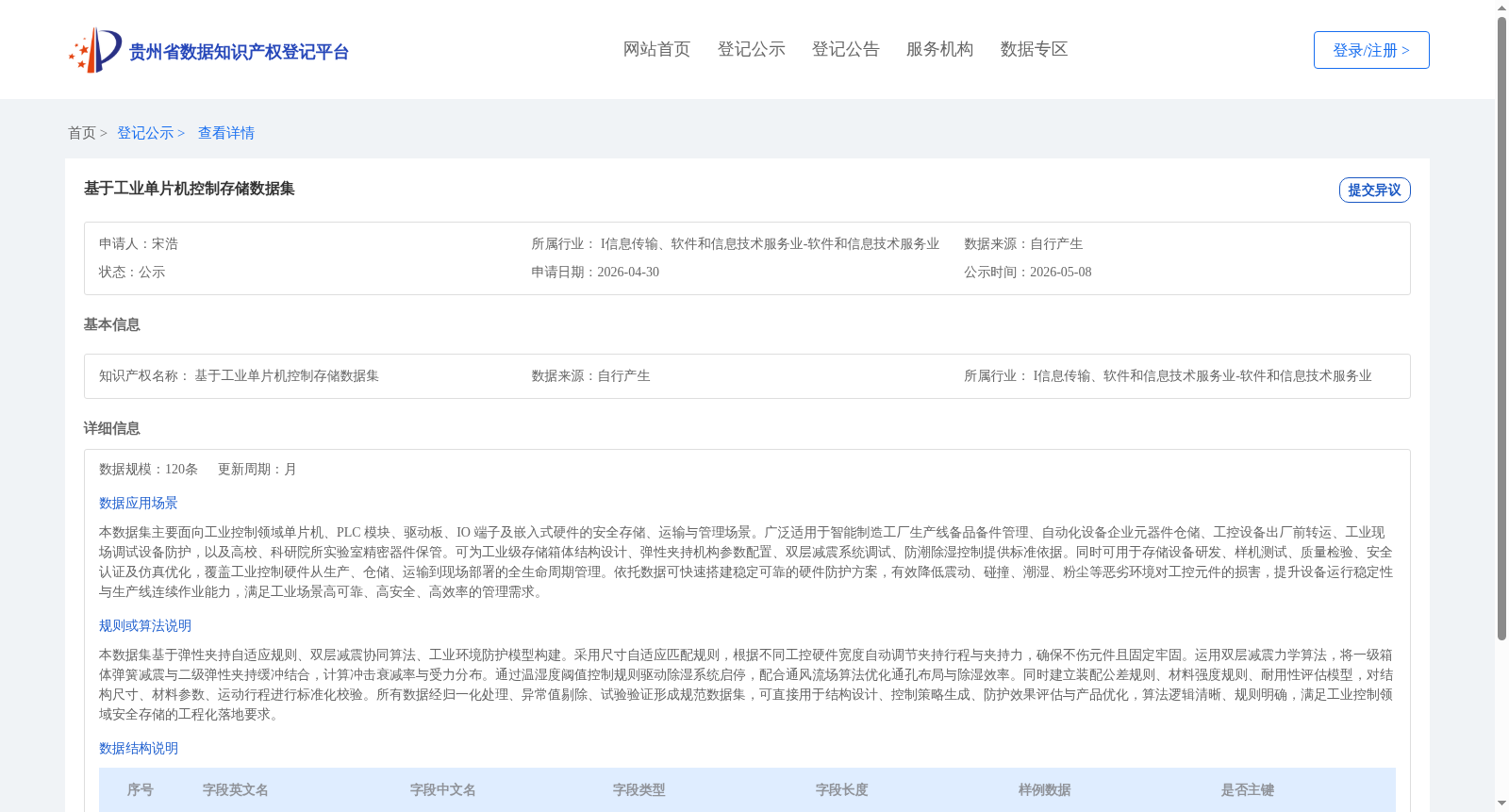The width and height of the screenshot is (1509, 812).
Task: Click the 字段中文名 column header
Action: pyautogui.click(x=443, y=790)
